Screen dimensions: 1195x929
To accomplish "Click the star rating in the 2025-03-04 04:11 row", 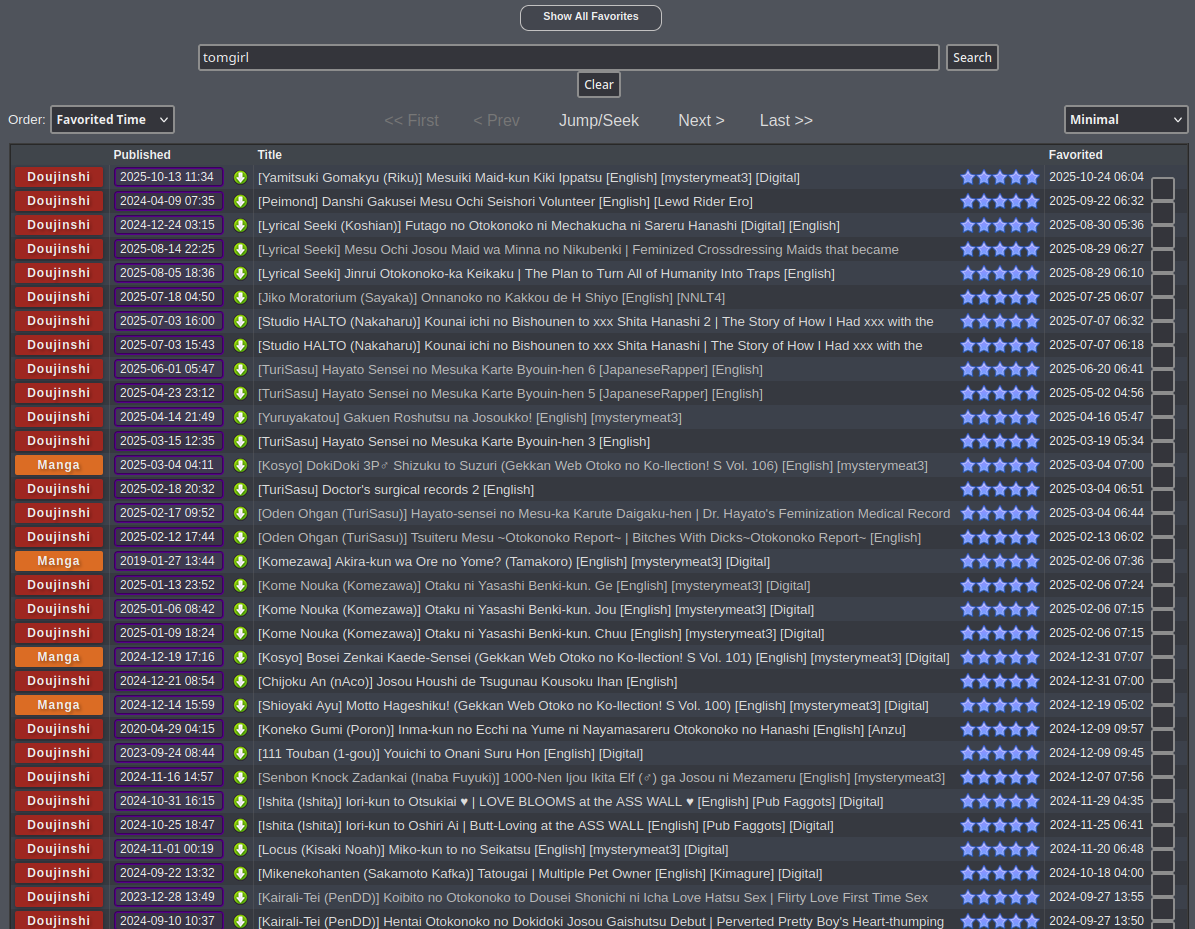I will coord(1000,466).
